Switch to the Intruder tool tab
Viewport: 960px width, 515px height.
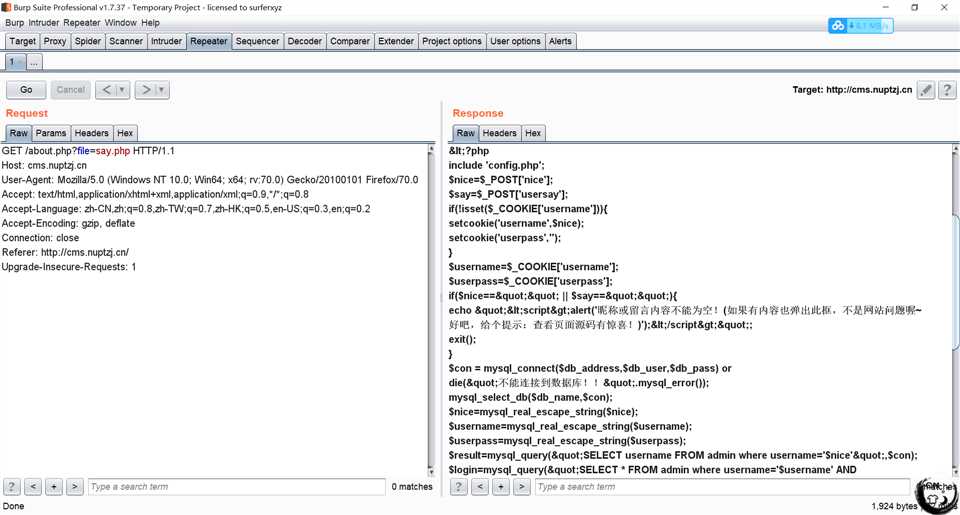point(167,41)
